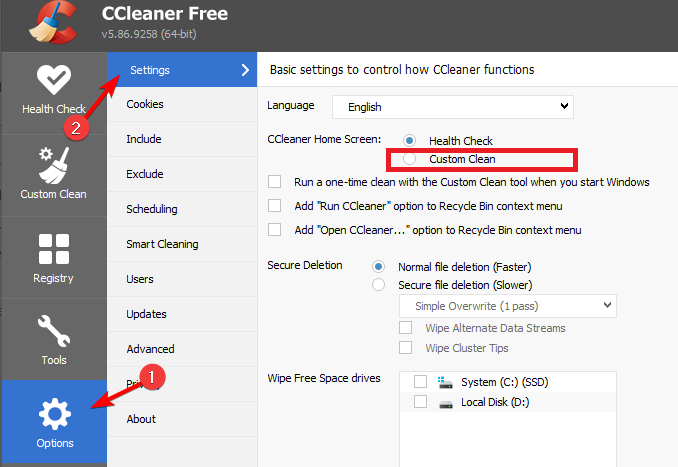
Task: Open Custom Clean broom icon
Action: click(54, 165)
